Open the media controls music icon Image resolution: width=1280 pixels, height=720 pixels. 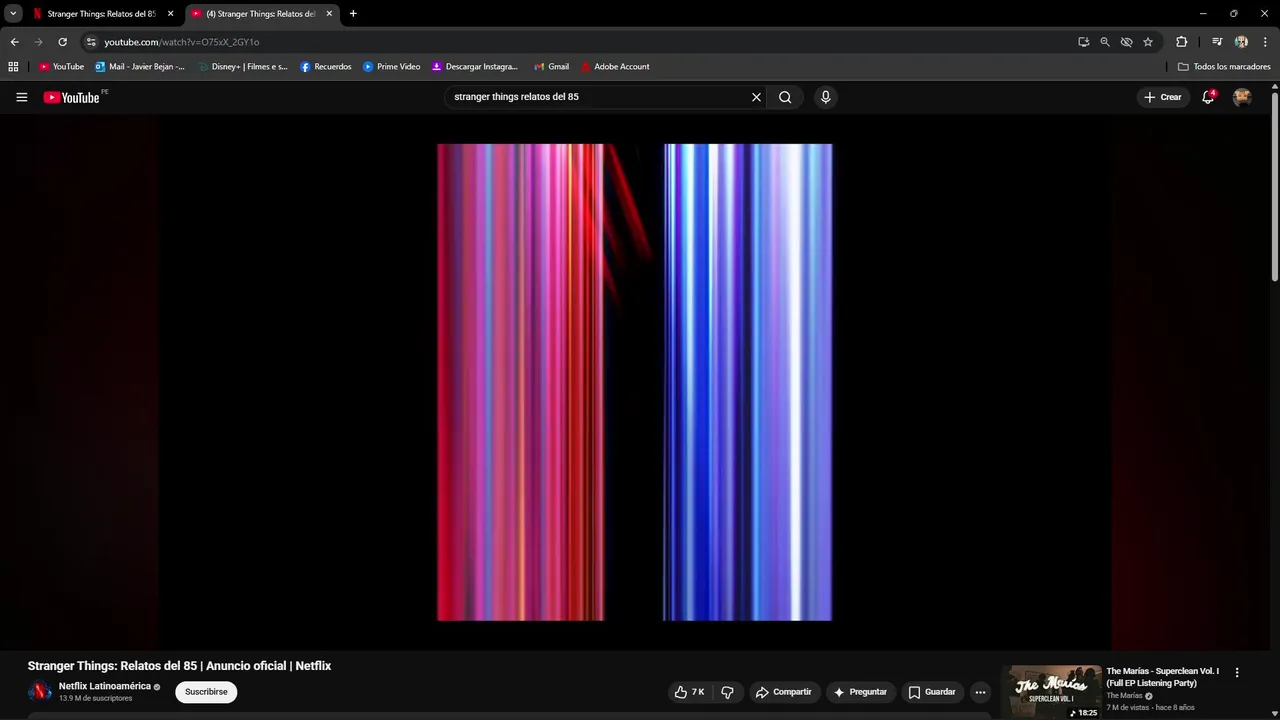pyautogui.click(x=1217, y=42)
